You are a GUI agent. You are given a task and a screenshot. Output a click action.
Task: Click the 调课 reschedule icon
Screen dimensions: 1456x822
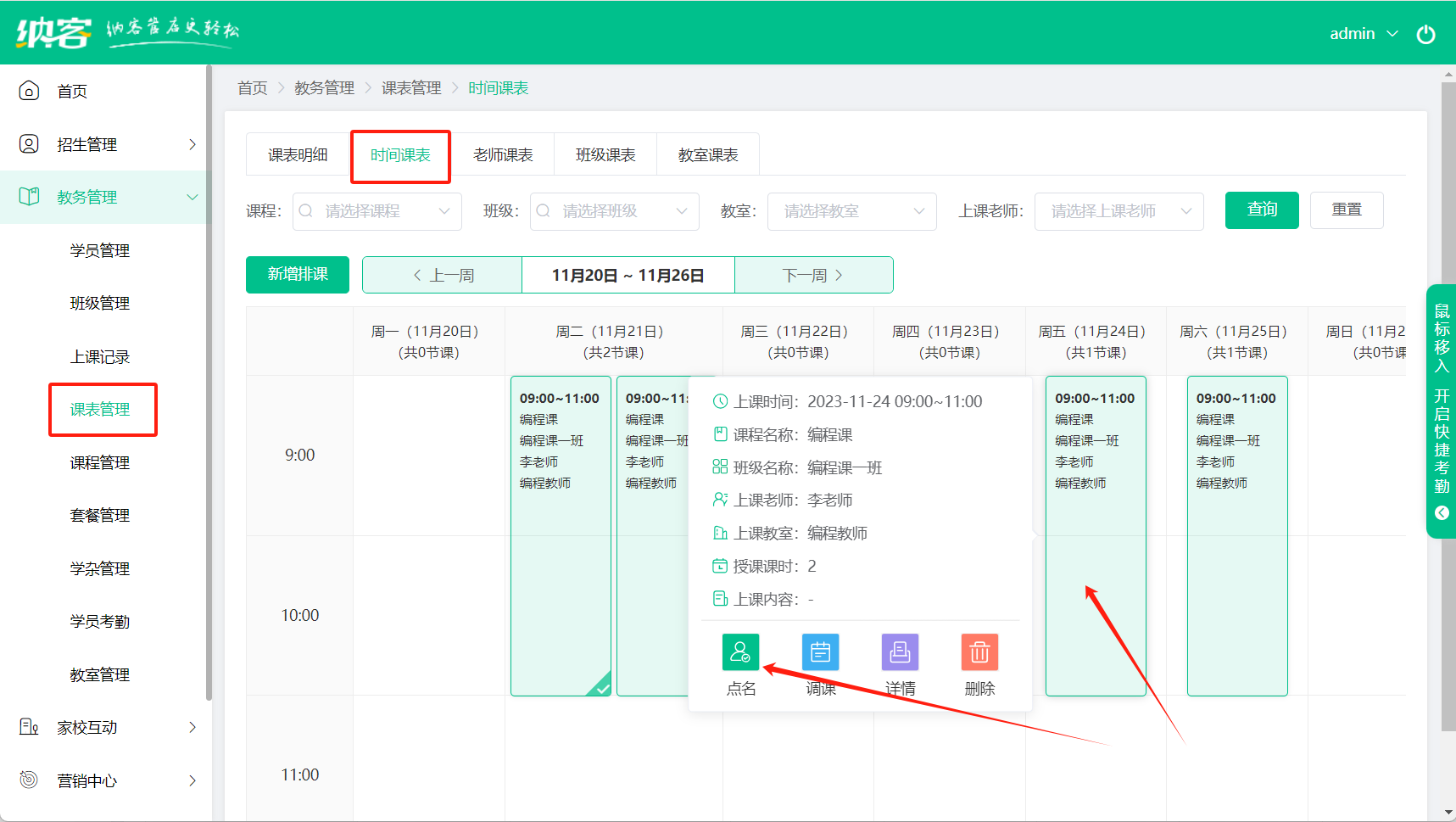pos(820,652)
